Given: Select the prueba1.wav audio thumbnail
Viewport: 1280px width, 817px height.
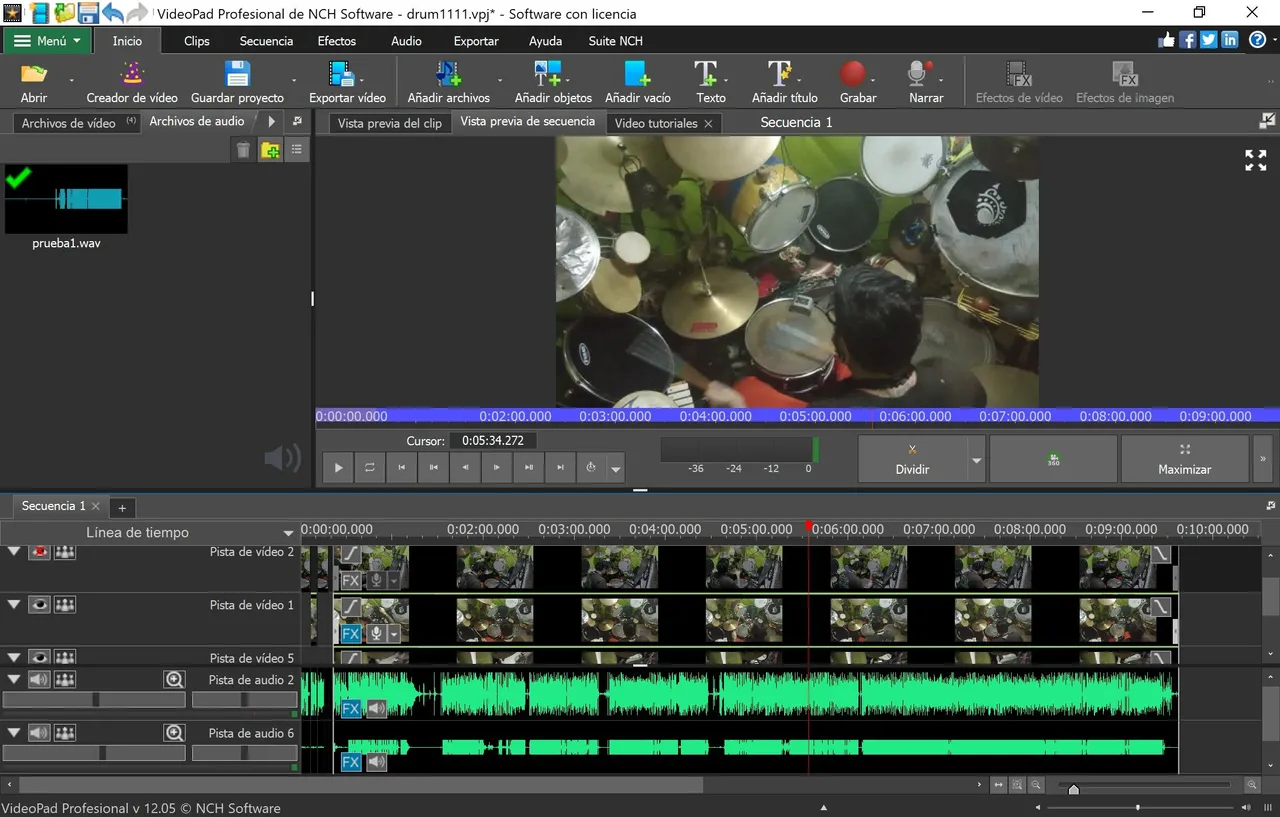Looking at the screenshot, I should click(x=66, y=199).
